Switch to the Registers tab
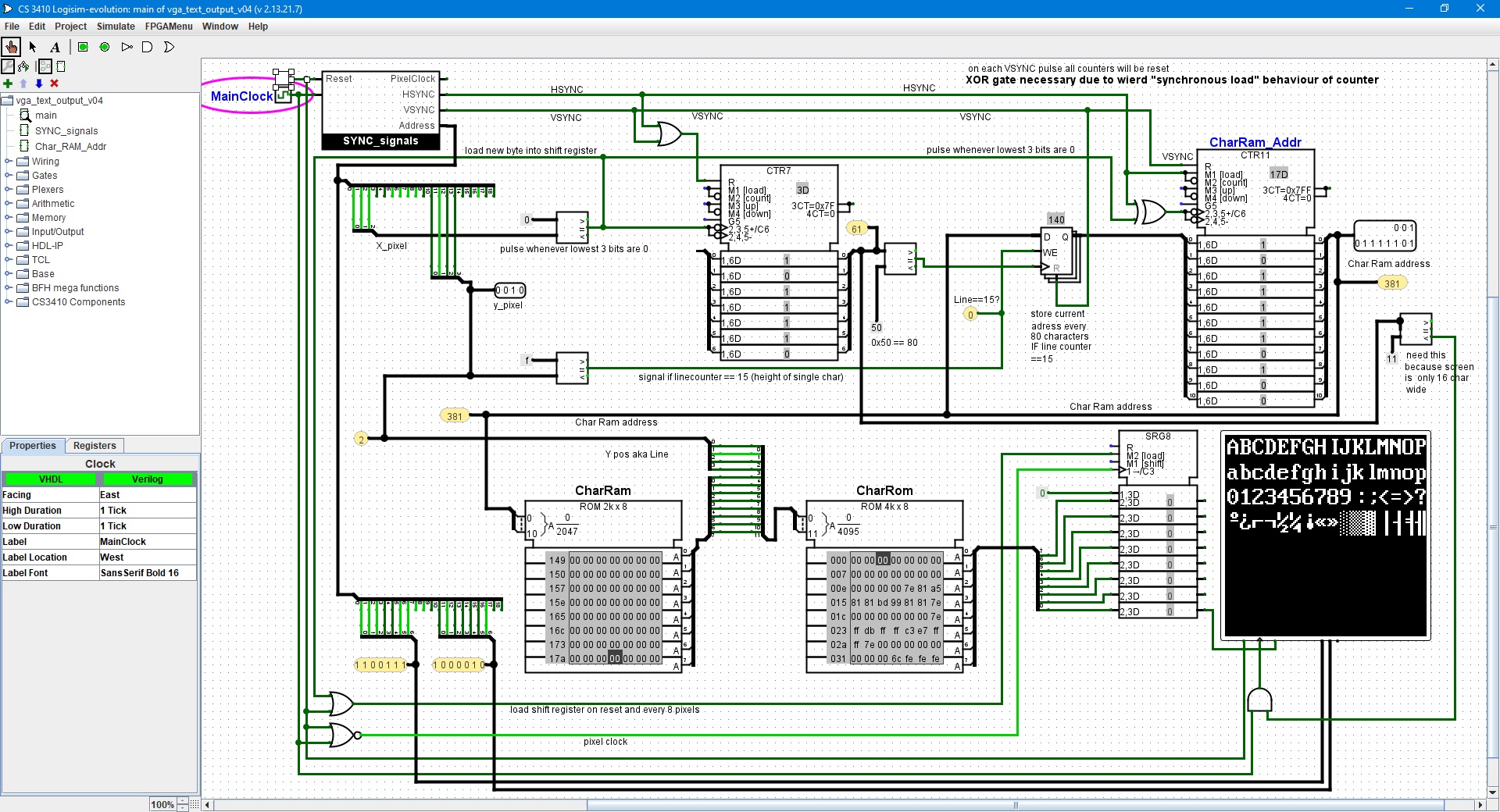 95,446
